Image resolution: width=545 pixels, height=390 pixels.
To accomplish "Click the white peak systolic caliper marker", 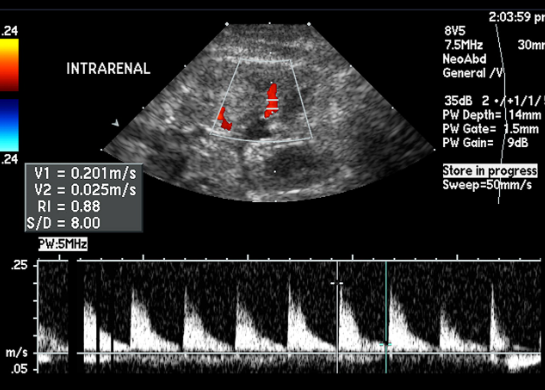I will coord(336,283).
